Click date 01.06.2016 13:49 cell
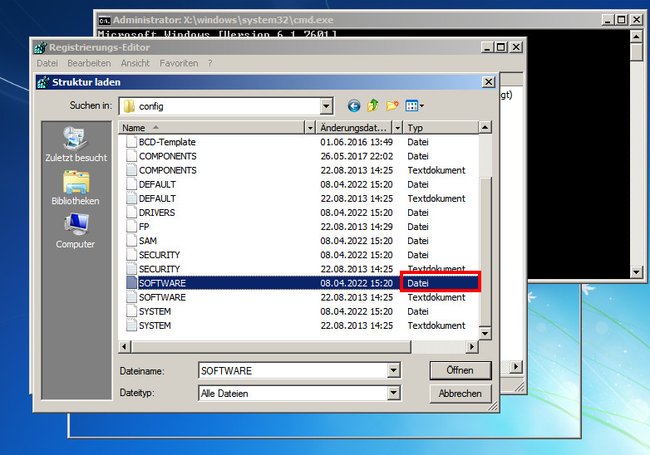 click(x=357, y=142)
